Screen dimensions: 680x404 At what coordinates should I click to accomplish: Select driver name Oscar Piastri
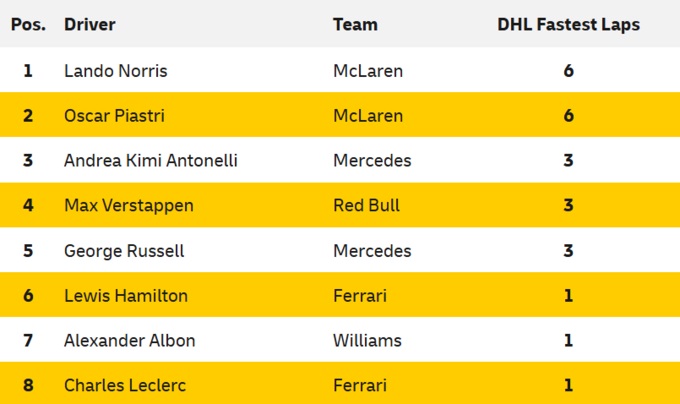click(114, 116)
